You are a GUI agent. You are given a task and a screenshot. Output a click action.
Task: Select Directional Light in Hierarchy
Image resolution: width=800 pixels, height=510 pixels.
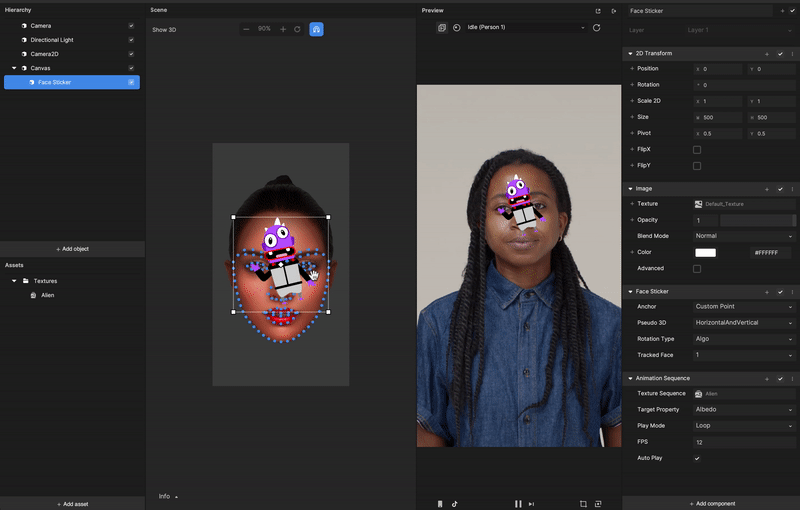click(x=52, y=40)
